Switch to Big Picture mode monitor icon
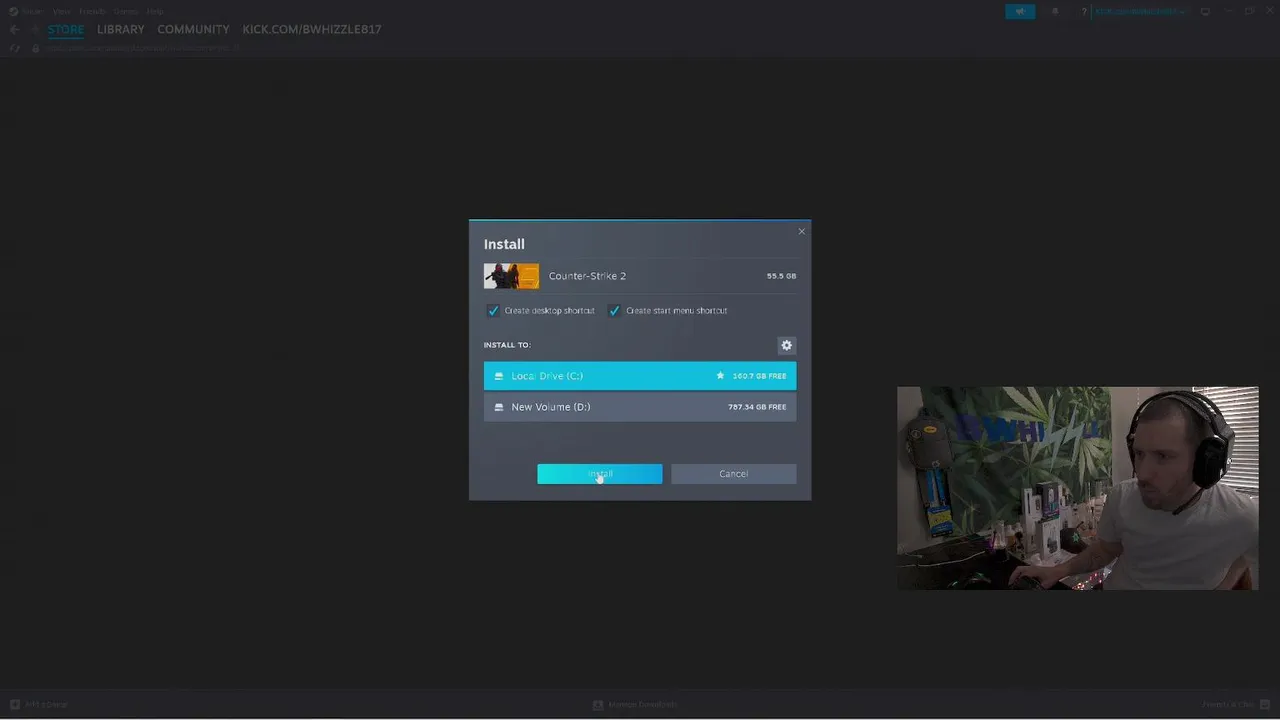Viewport: 1280px width, 720px height. (x=1205, y=11)
